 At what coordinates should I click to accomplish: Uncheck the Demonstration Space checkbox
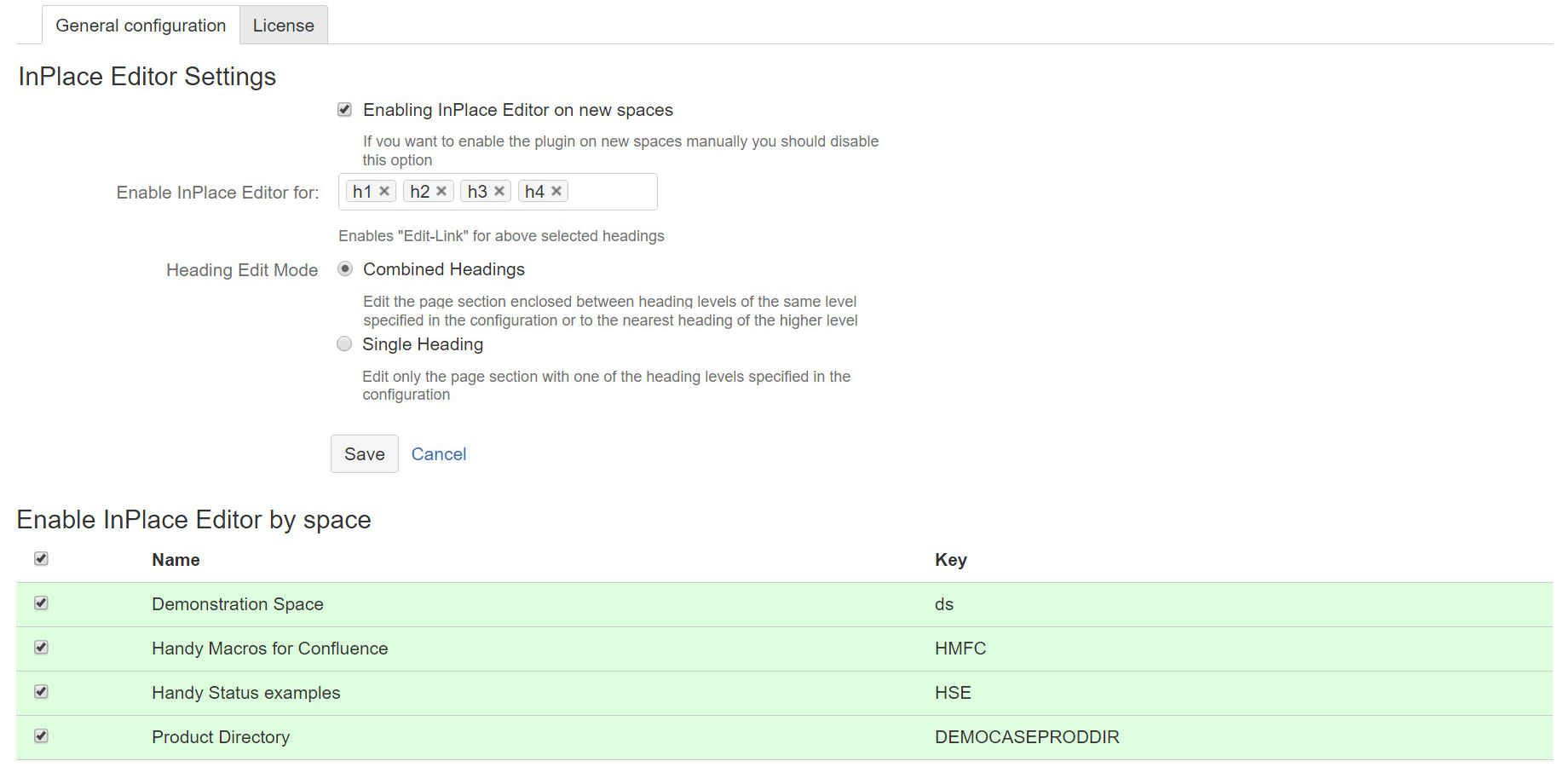point(41,603)
